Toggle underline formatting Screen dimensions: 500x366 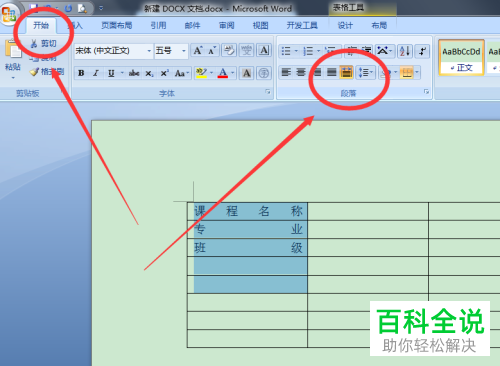click(111, 73)
